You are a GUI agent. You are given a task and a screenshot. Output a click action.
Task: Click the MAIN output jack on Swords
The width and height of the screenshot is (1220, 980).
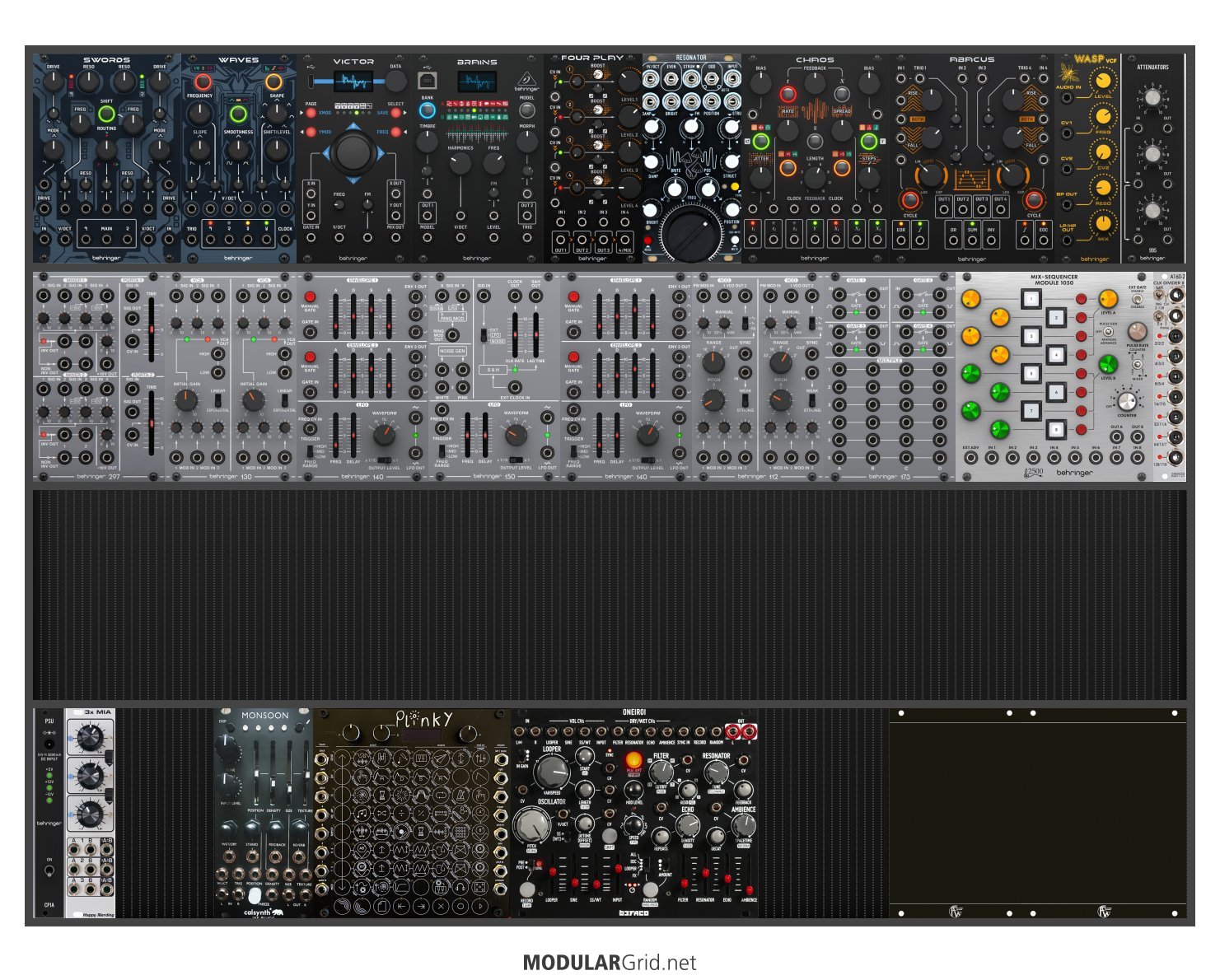[106, 239]
